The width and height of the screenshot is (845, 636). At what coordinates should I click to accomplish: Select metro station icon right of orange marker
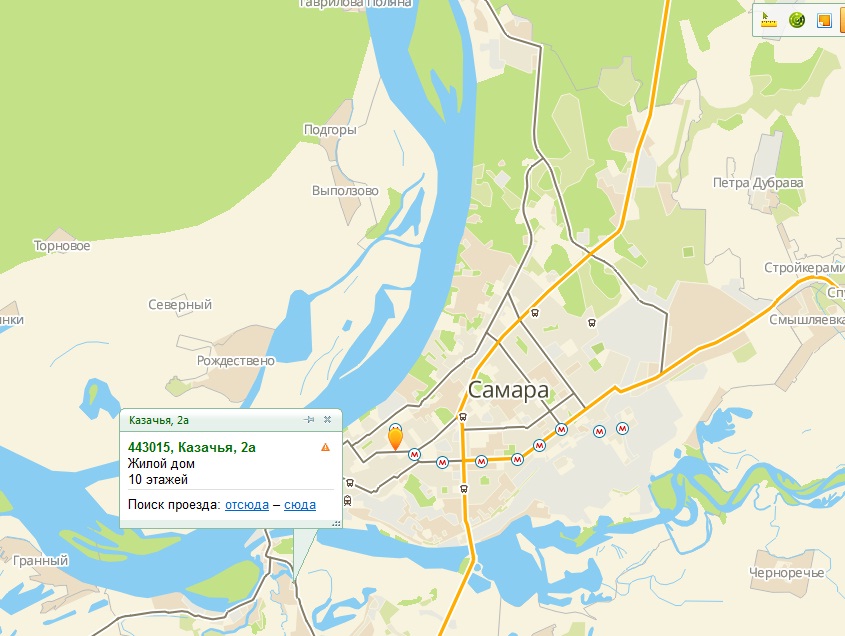pyautogui.click(x=414, y=454)
